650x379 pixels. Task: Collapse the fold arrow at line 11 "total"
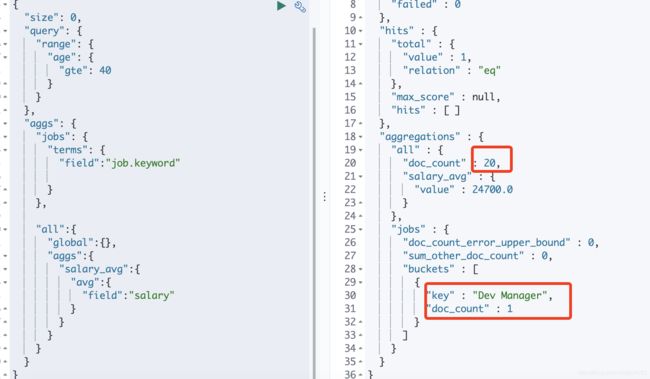tap(361, 44)
